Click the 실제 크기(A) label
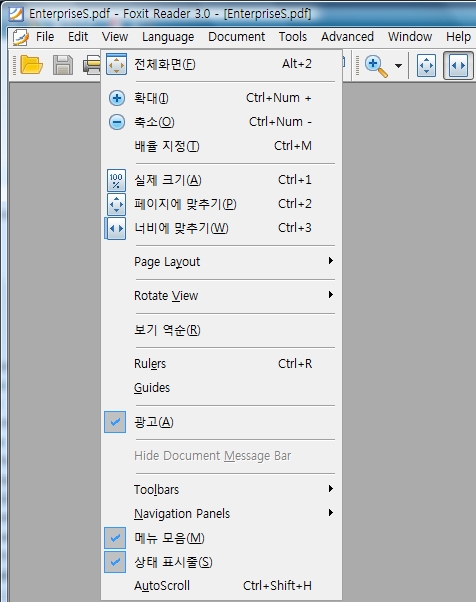Viewport: 476px width, 602px height. (x=168, y=180)
